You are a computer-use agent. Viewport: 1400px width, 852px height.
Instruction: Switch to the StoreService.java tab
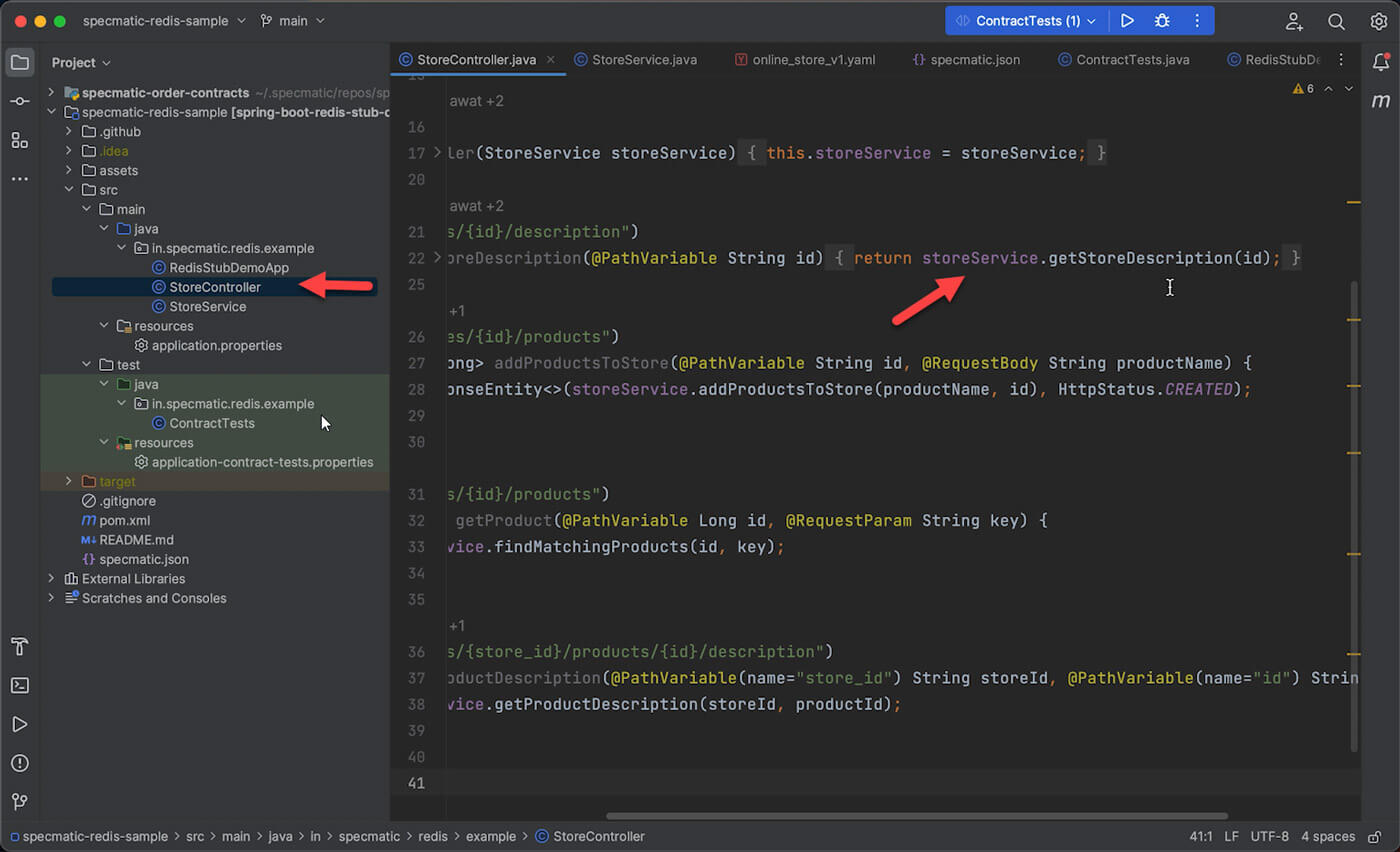643,60
